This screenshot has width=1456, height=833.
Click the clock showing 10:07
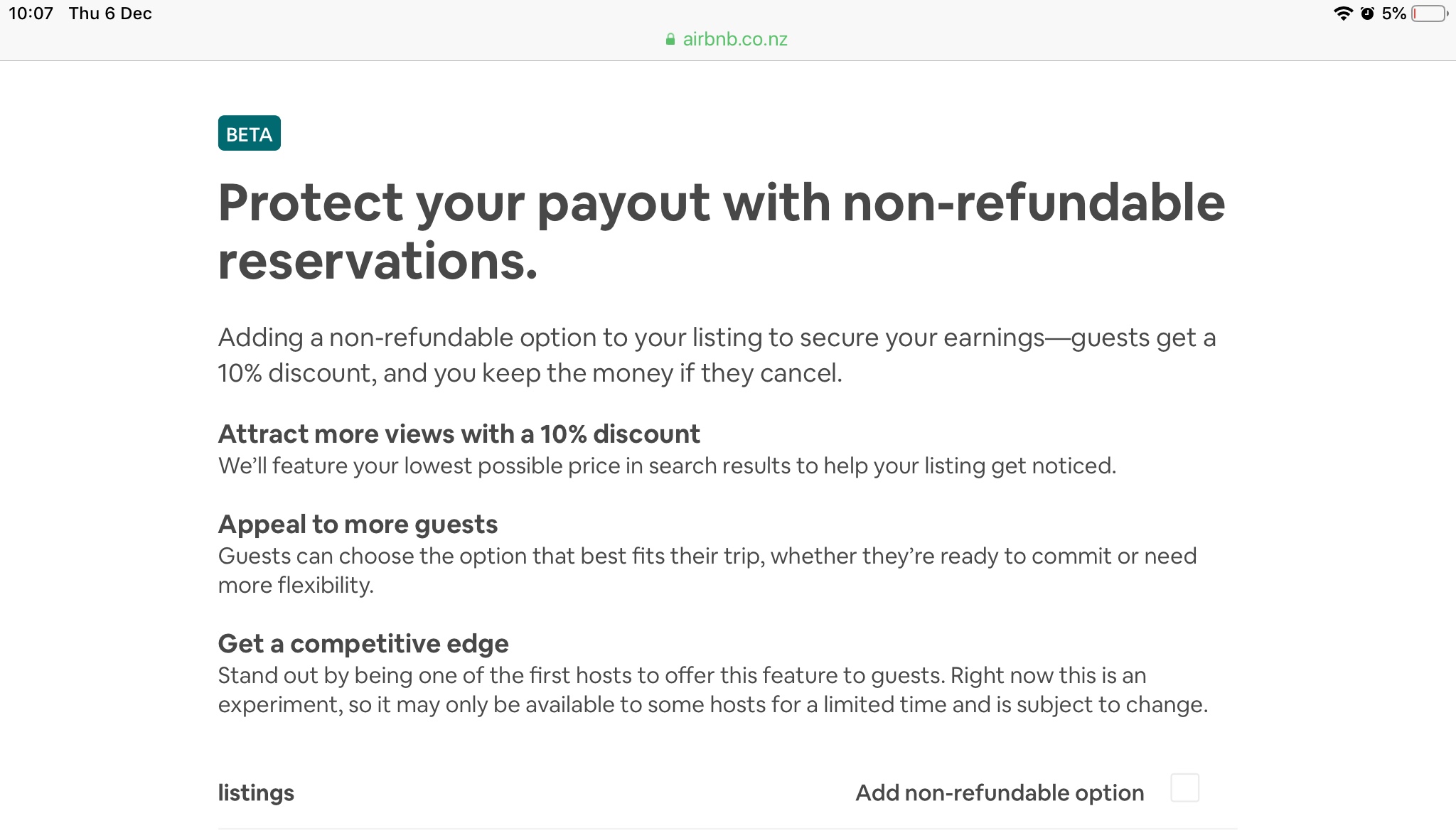[30, 12]
